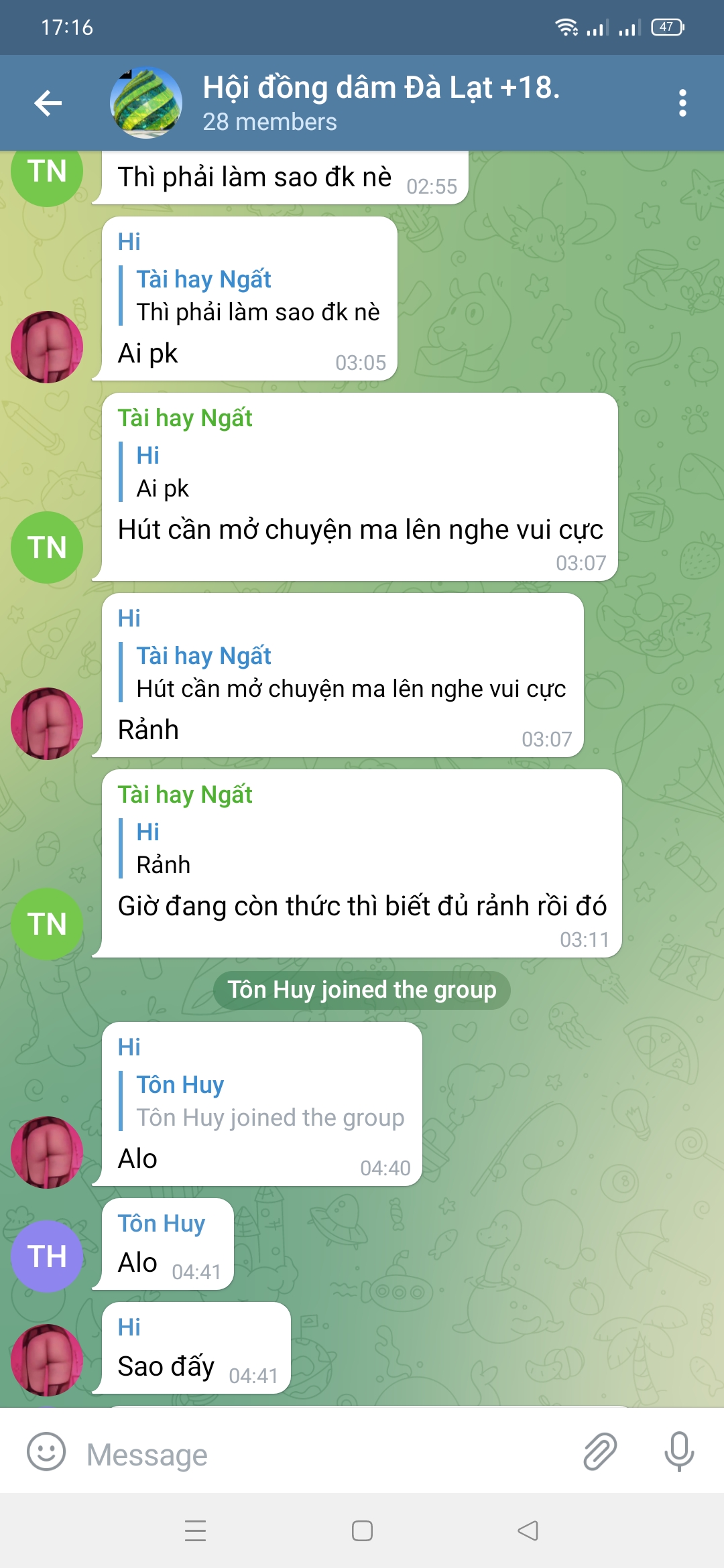The height and width of the screenshot is (1568, 724).
Task: Open the group avatar picture
Action: coord(146,103)
